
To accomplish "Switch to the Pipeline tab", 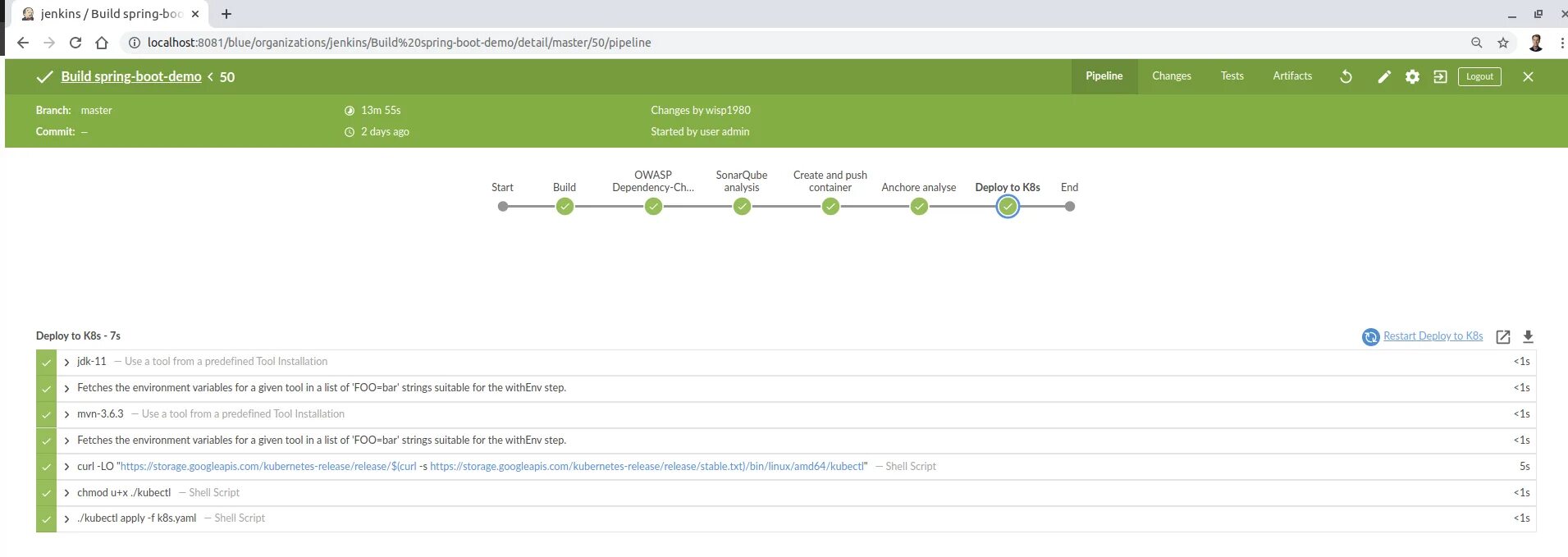I will pos(1104,76).
